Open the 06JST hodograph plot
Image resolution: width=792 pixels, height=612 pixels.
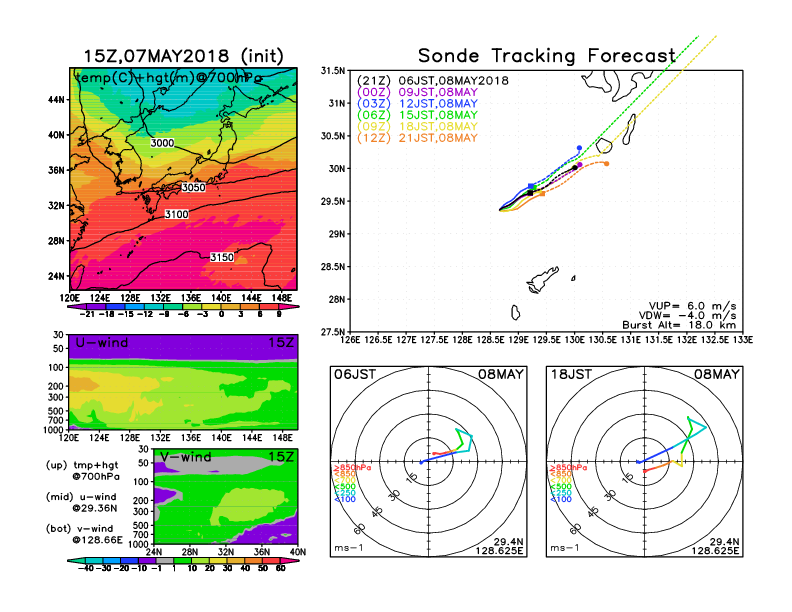pyautogui.click(x=429, y=461)
